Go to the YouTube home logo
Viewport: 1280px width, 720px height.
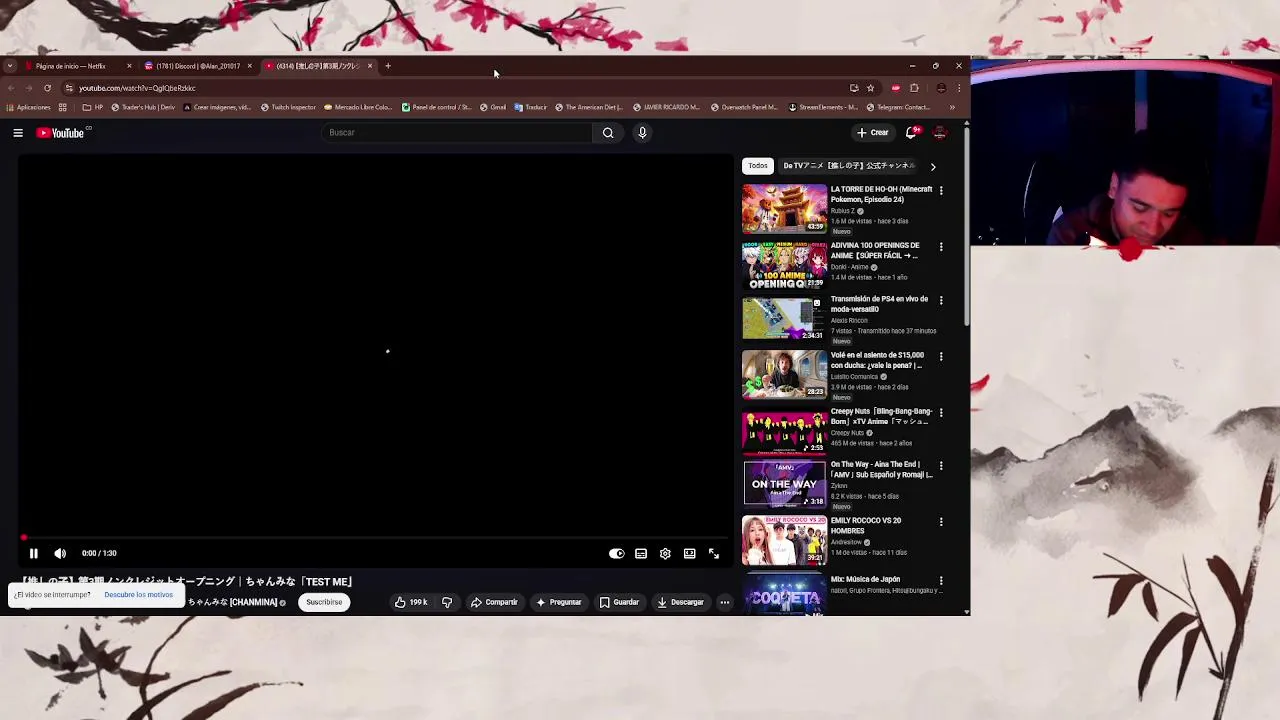60,133
